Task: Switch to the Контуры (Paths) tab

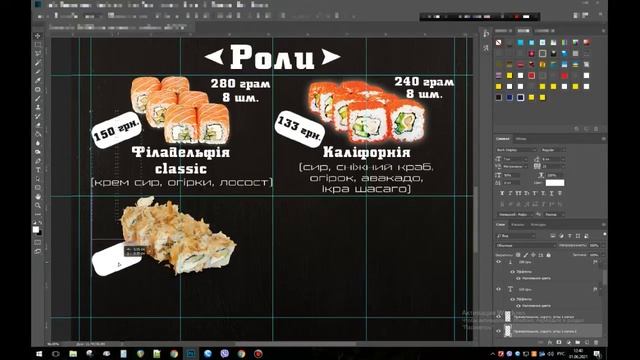Action: point(538,224)
